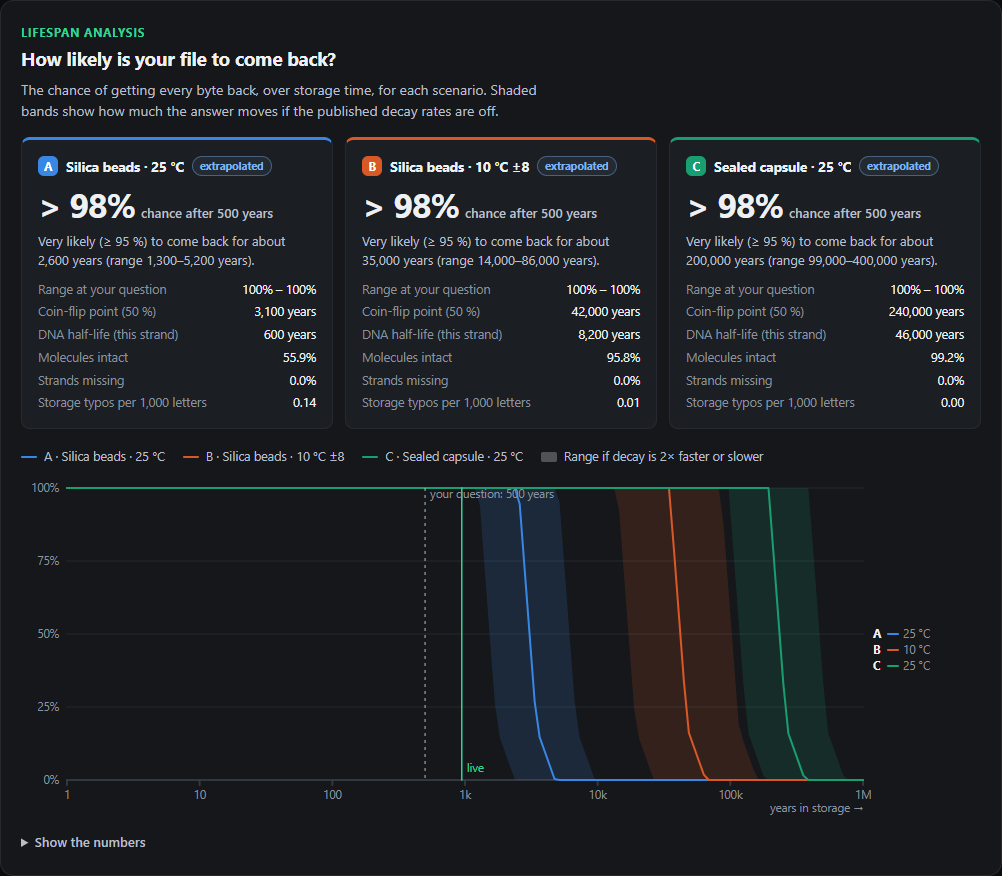
Task: Click the green C badge on the Sealed capsule card
Action: pos(696,167)
